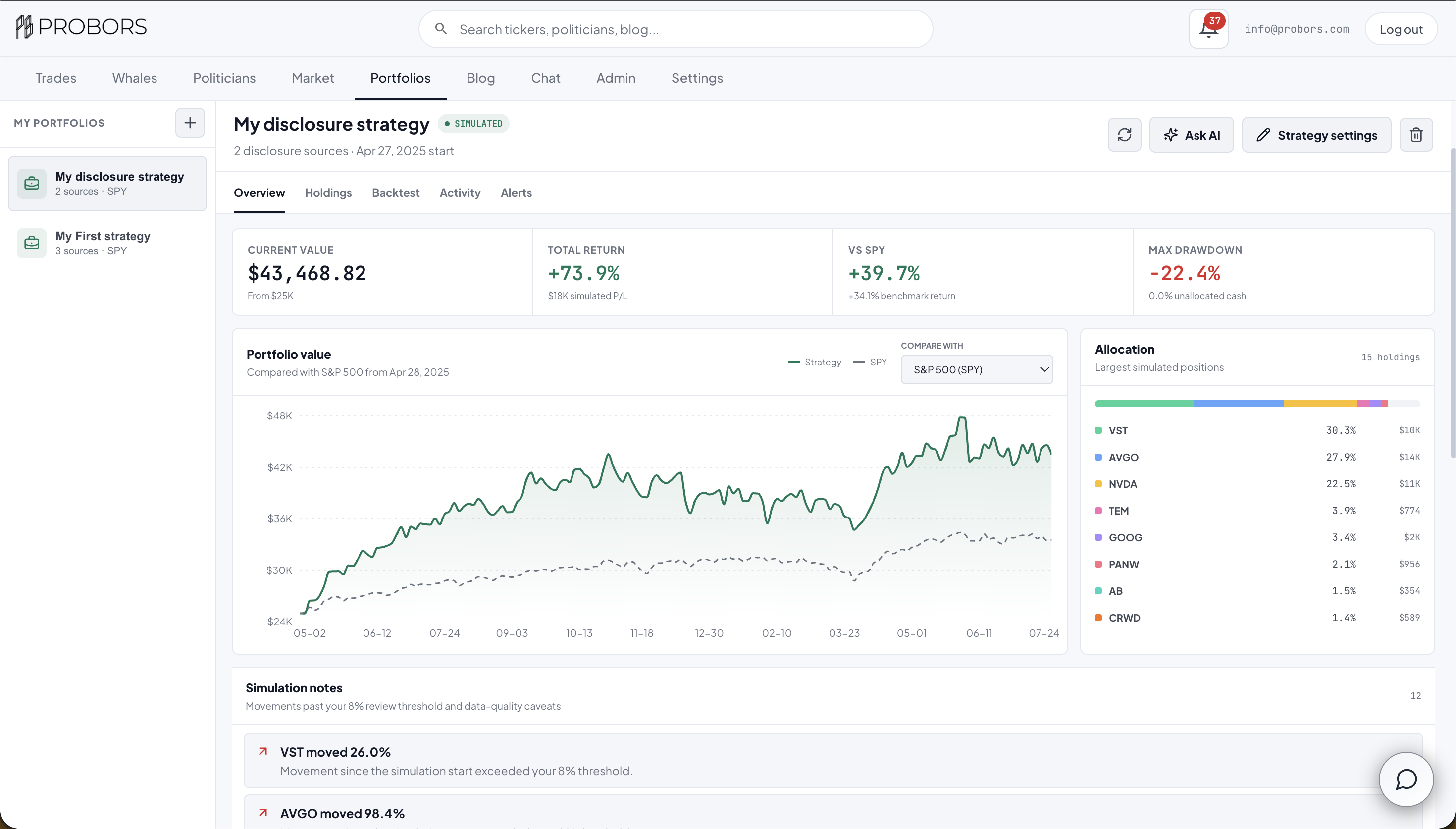Click the CRWD orange allocation swatch
The height and width of the screenshot is (829, 1456).
[x=1098, y=618]
